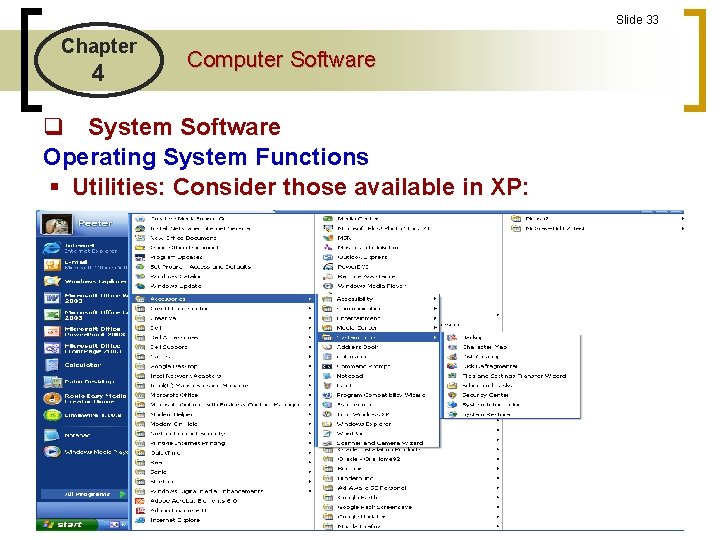
Task: Click the green start button
Action: point(67,524)
